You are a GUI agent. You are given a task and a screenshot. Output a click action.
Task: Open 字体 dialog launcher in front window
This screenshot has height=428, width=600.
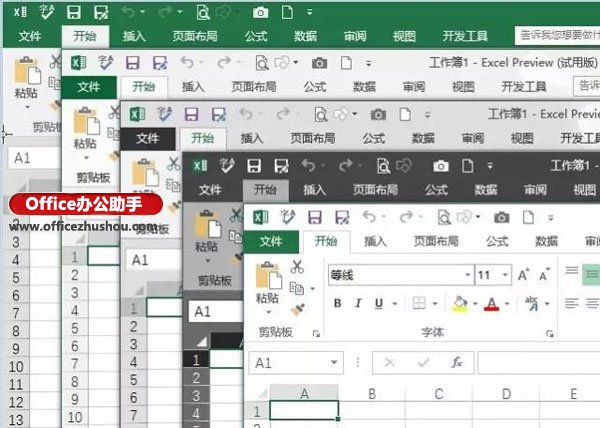tap(550, 334)
